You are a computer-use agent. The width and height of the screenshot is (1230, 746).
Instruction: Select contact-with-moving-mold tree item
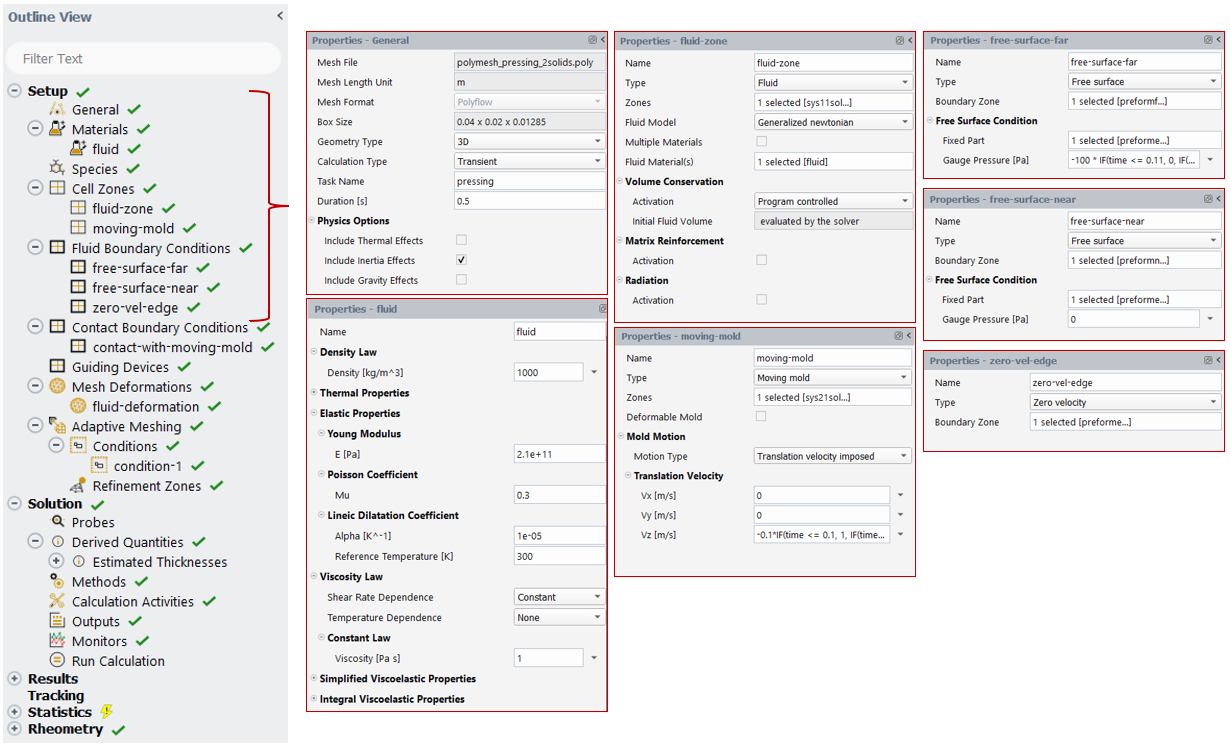pos(172,347)
